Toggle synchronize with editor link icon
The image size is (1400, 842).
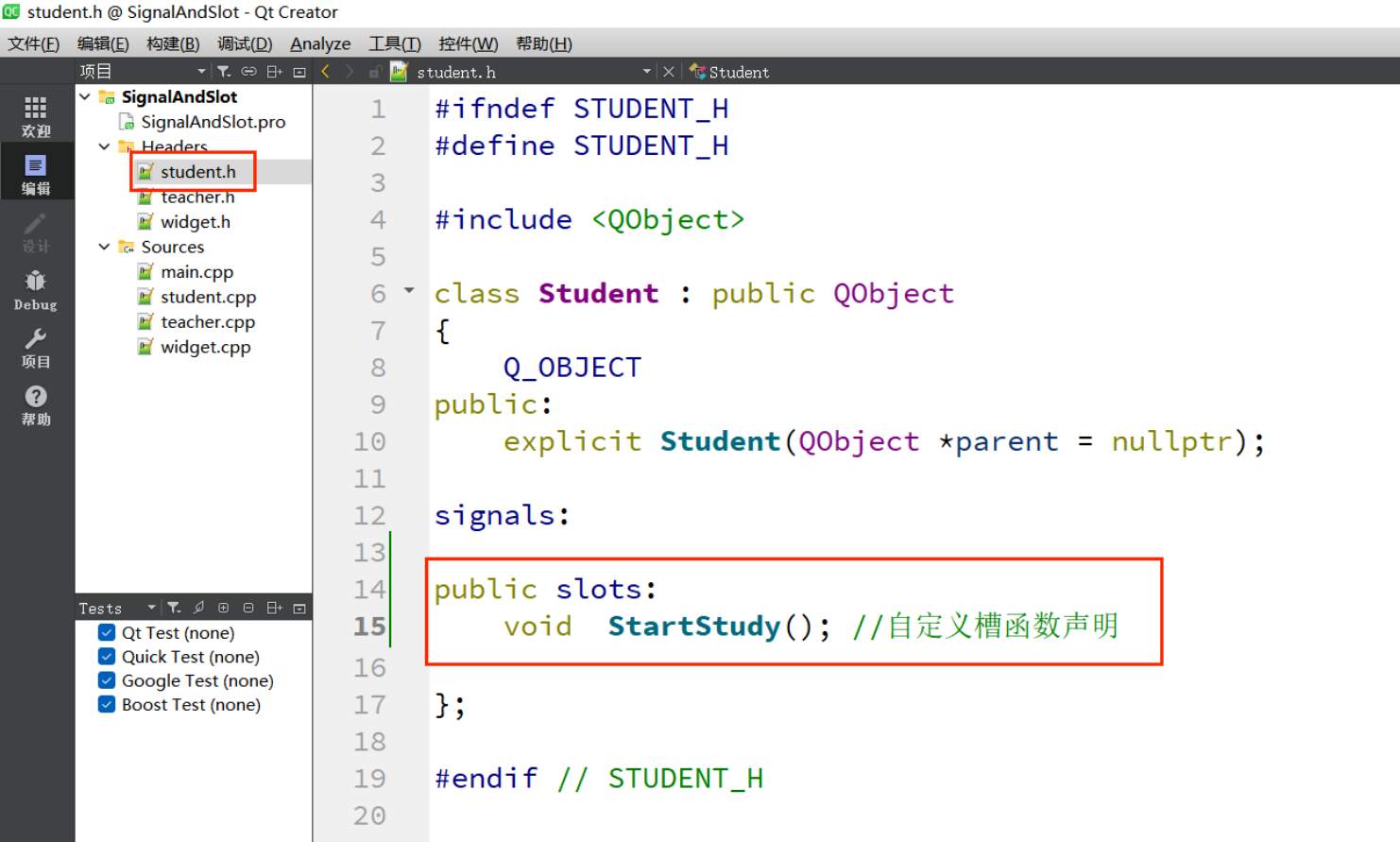pos(248,72)
